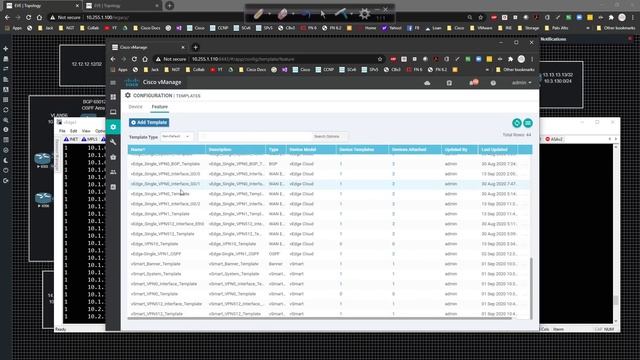
Task: Open the tasks clipboard icon in header
Action: pos(449,83)
